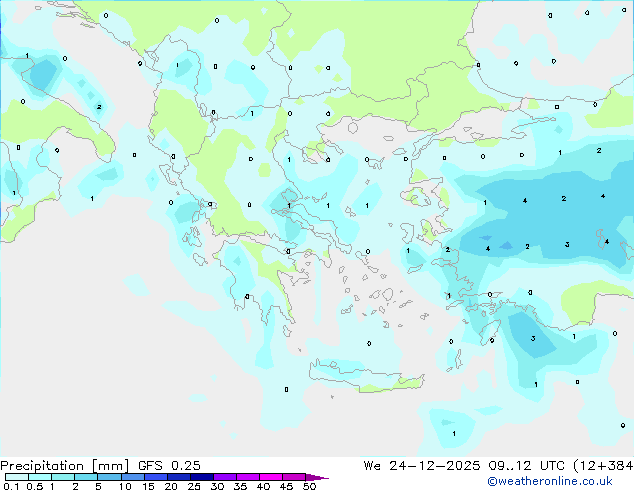The width and height of the screenshot is (634, 490).
Task: Click the '0.1' legend scale value
Action: click(x=11, y=486)
